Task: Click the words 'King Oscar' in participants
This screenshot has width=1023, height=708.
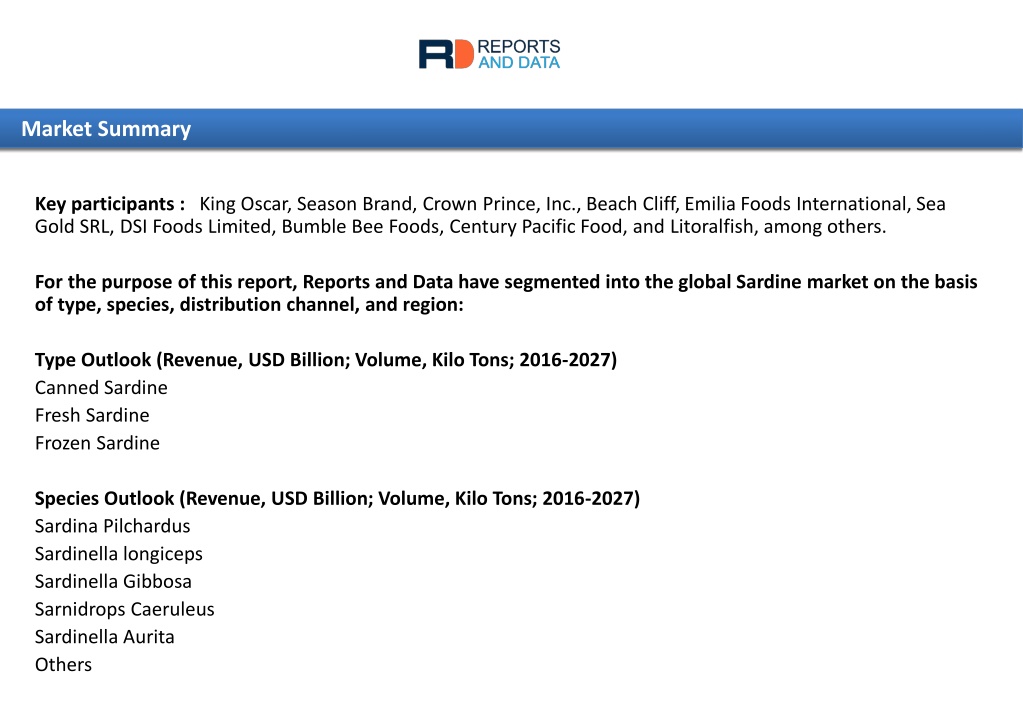Action: pyautogui.click(x=243, y=204)
